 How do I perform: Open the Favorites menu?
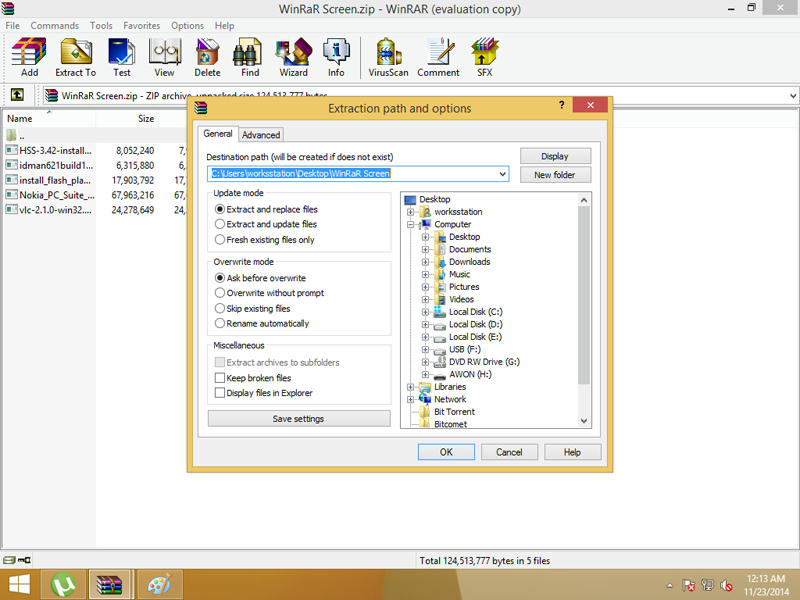click(x=141, y=26)
